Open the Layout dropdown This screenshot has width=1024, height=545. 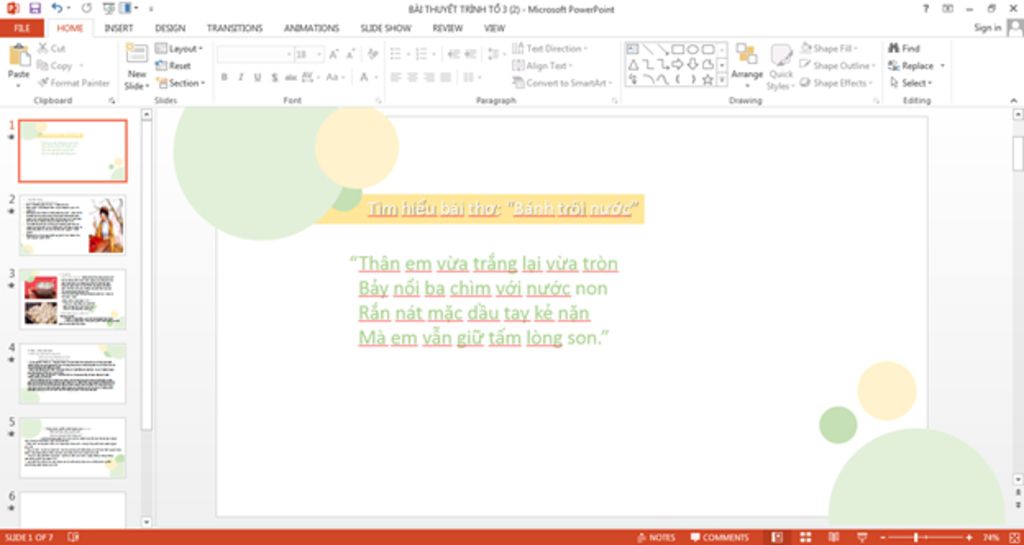pyautogui.click(x=179, y=49)
